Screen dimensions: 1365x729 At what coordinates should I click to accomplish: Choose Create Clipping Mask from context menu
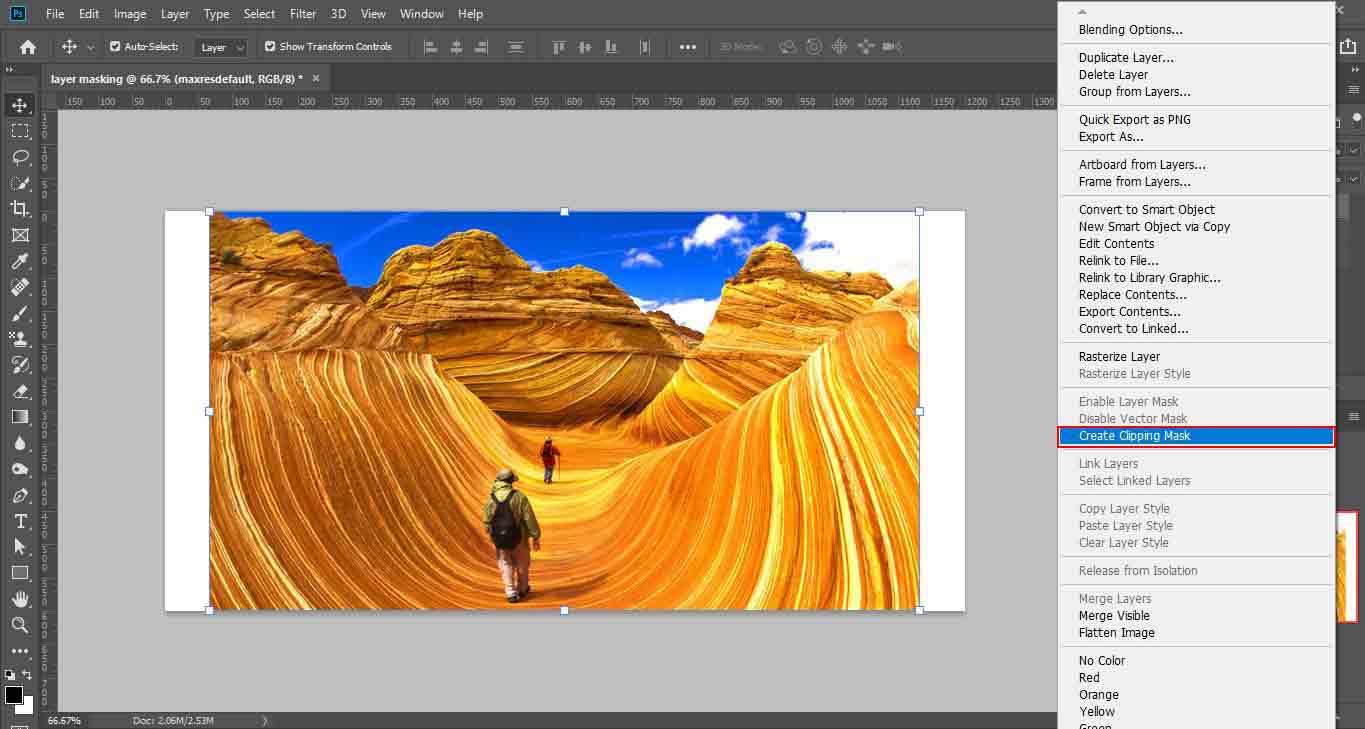[1196, 436]
